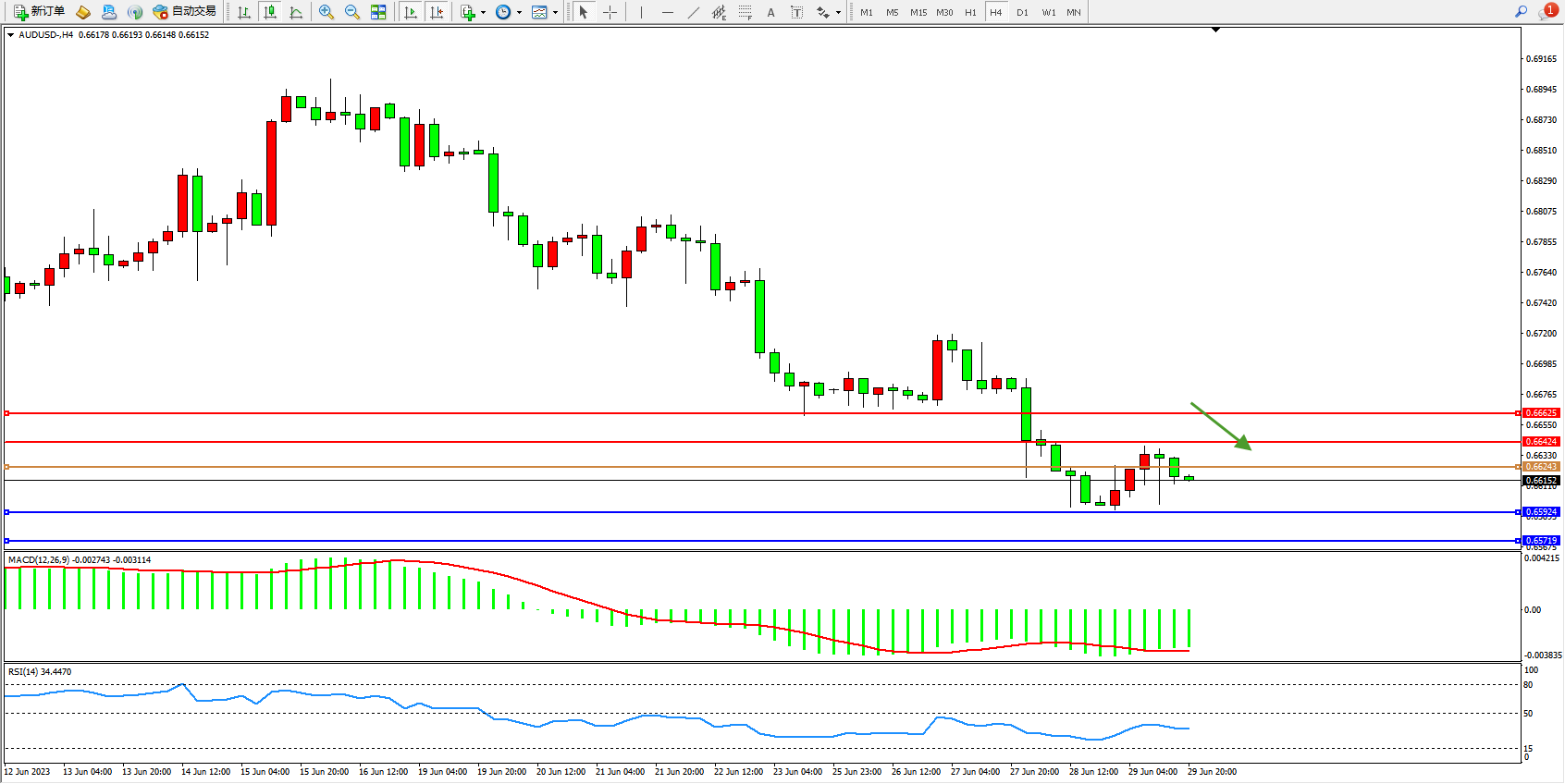Select the crosshair tool
Image resolution: width=1565 pixels, height=784 pixels.
610,12
